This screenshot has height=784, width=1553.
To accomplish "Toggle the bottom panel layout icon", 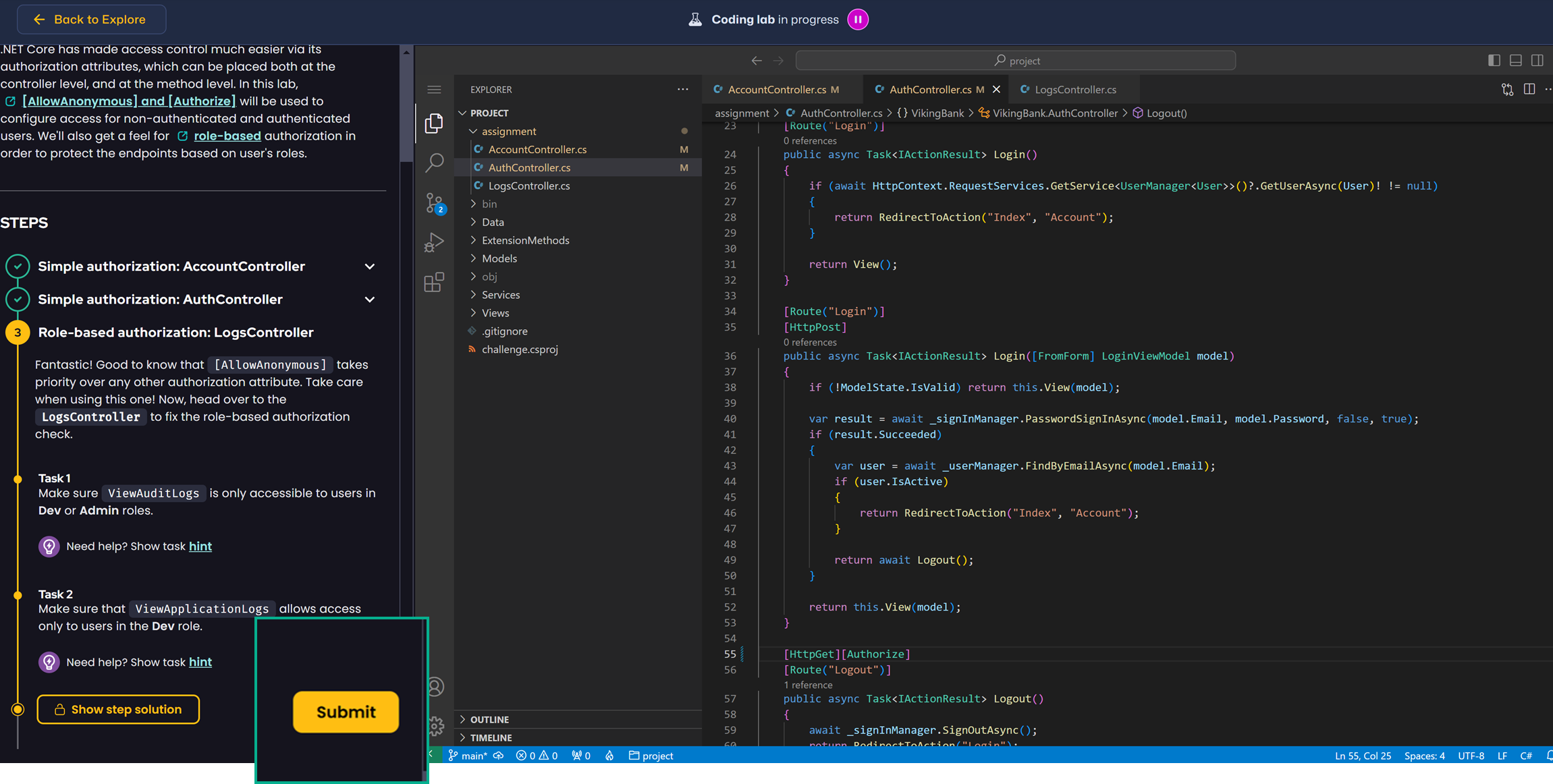I will point(1515,61).
